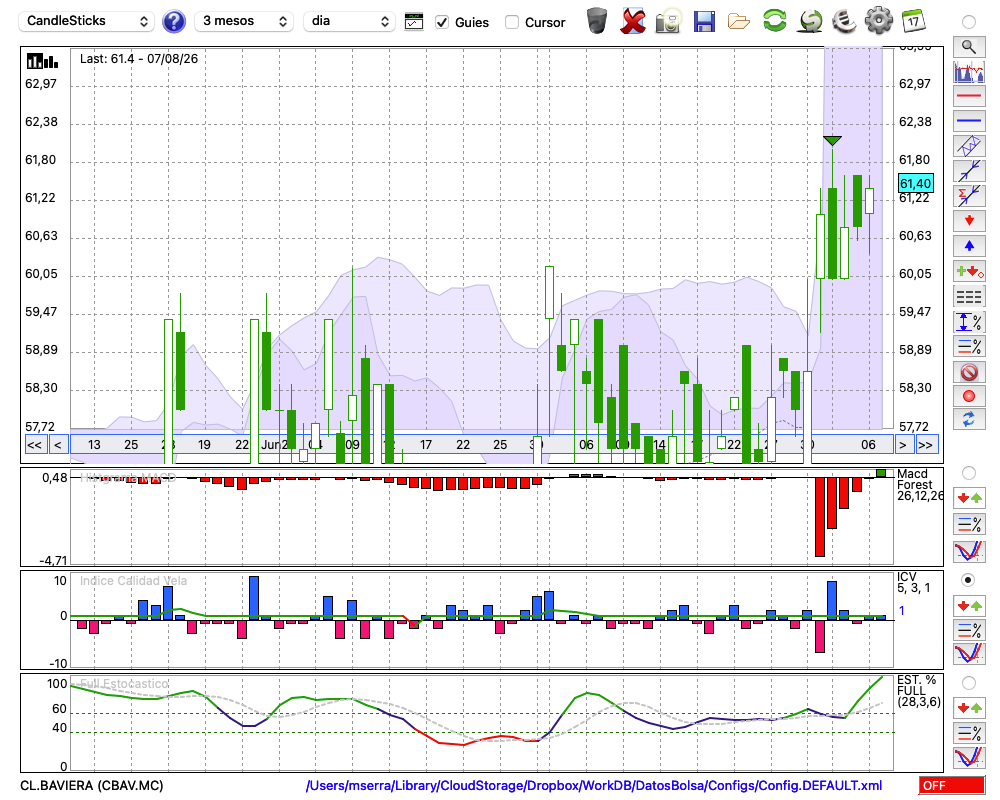
Task: Click the >> fast forward timeline button
Action: point(925,445)
